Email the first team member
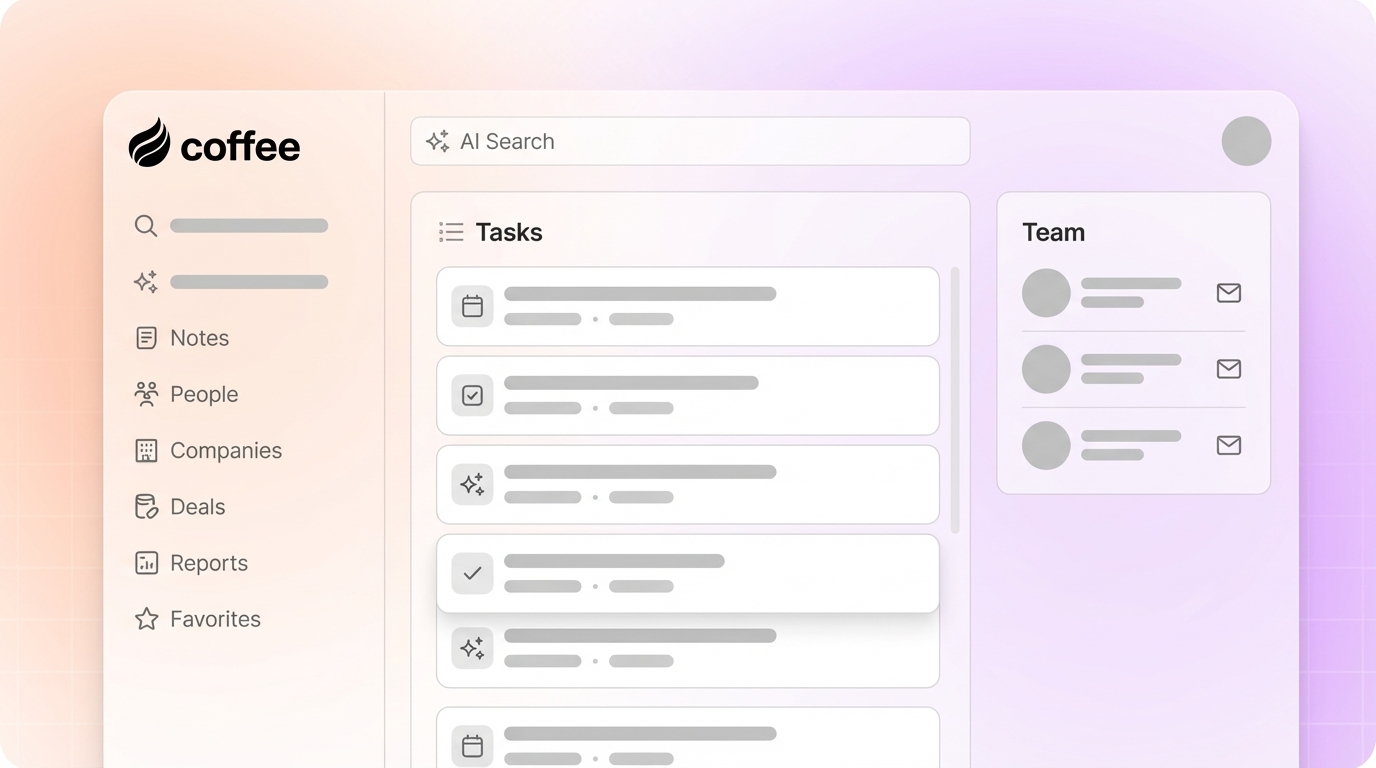Image resolution: width=1376 pixels, height=768 pixels. pos(1228,293)
